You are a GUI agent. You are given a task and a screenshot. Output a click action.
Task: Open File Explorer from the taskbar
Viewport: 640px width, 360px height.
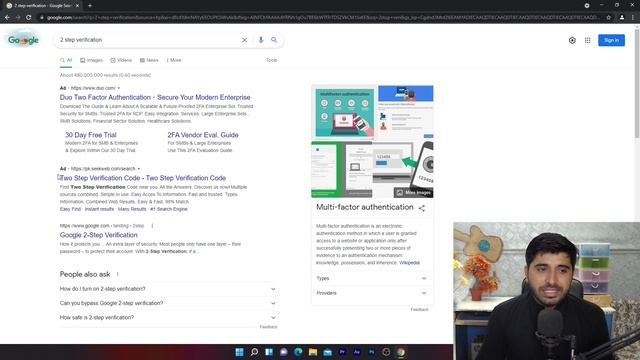[x=313, y=352]
